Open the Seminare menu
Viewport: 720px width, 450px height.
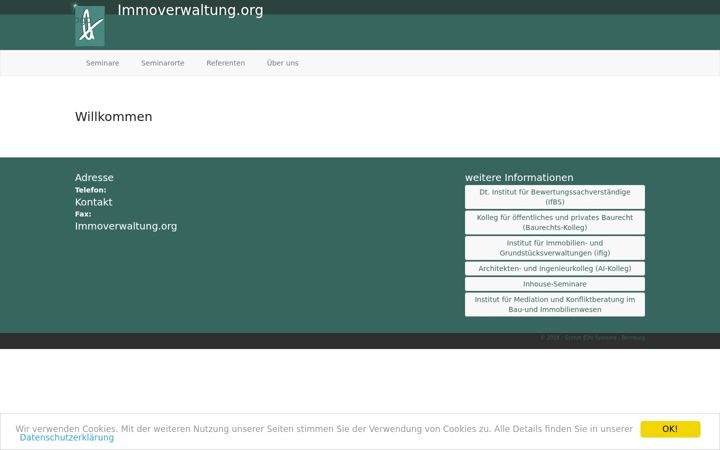[102, 63]
